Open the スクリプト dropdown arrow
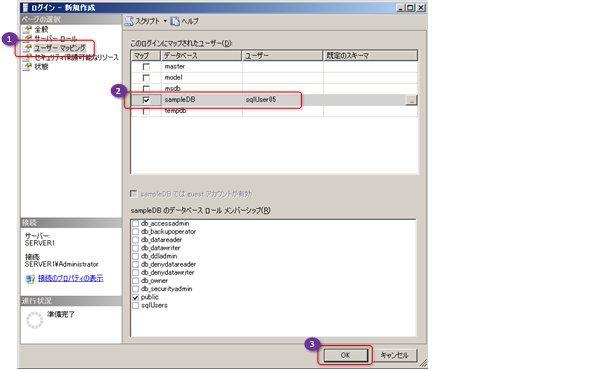 tap(165, 21)
